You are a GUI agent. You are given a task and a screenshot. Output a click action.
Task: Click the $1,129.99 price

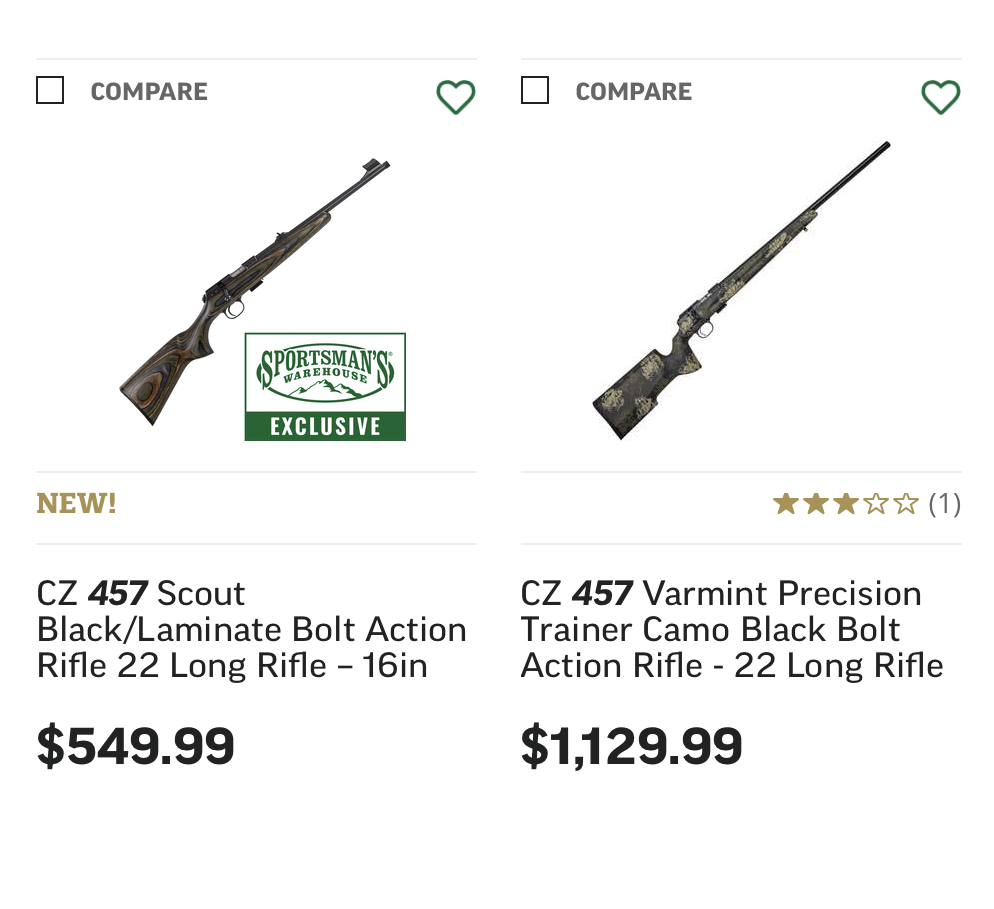point(631,746)
